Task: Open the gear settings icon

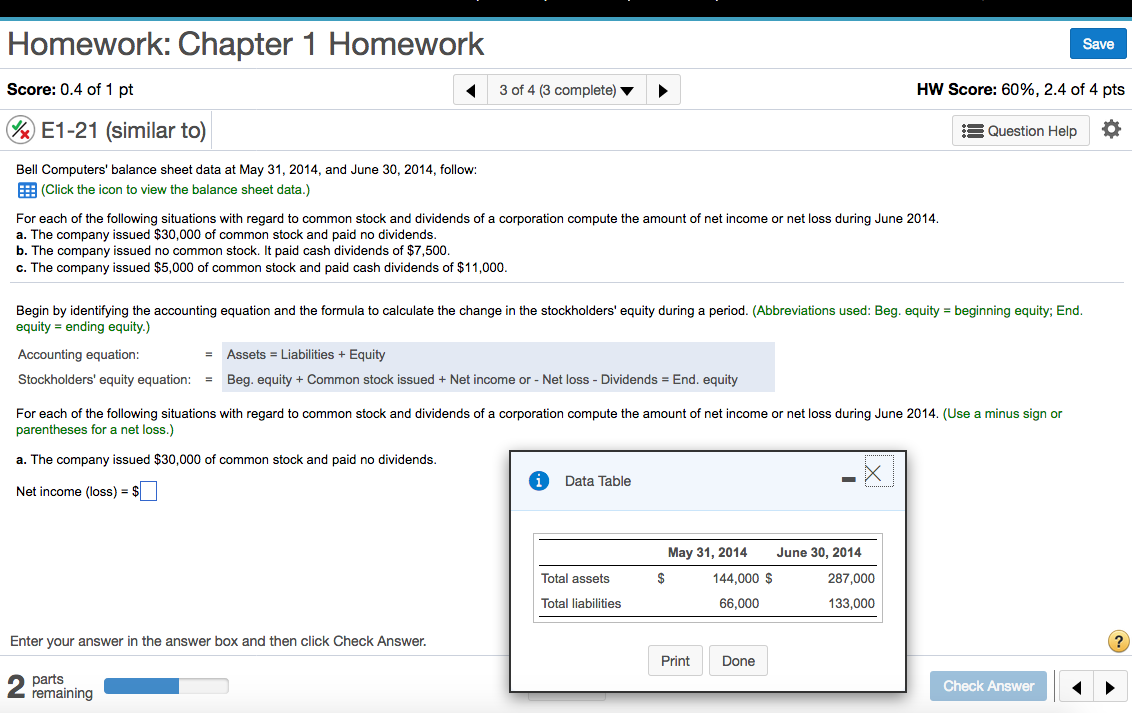Action: [1111, 128]
